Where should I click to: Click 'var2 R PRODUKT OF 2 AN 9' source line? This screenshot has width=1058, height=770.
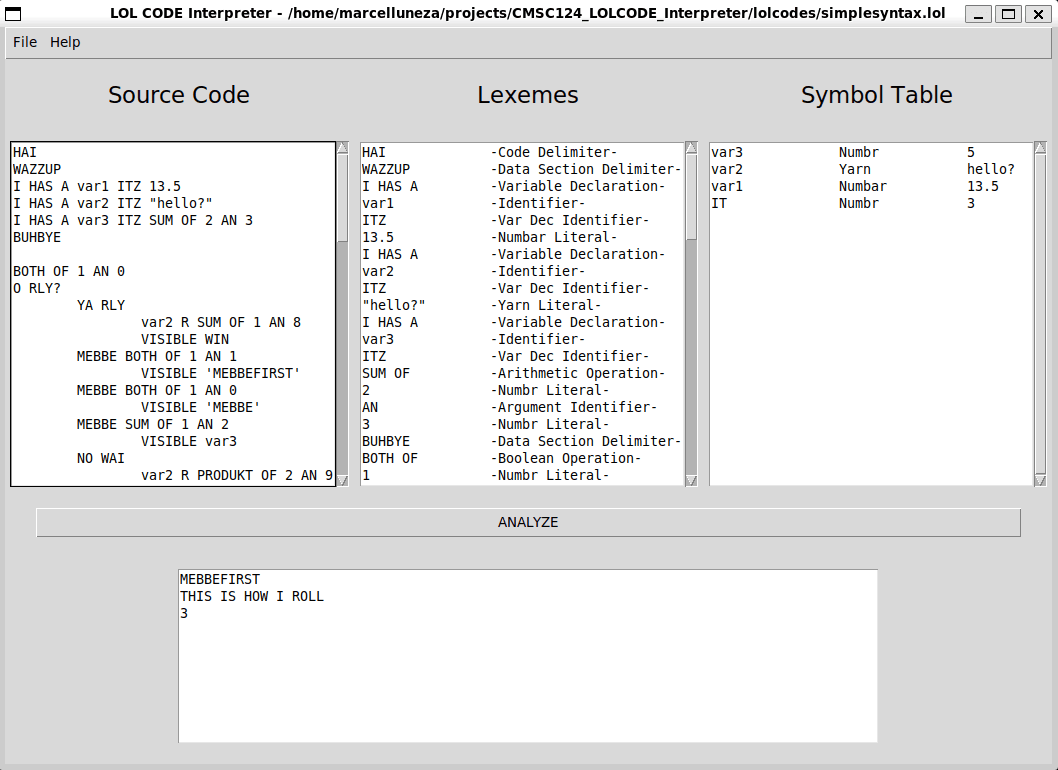pos(237,475)
